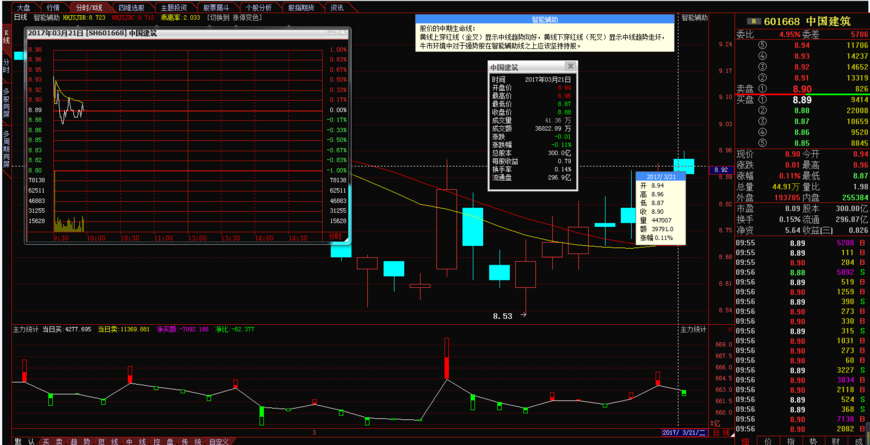Image resolution: width=870 pixels, height=445 pixels.
Task: Click the 2017/3/21 date box
Action: click(x=686, y=432)
